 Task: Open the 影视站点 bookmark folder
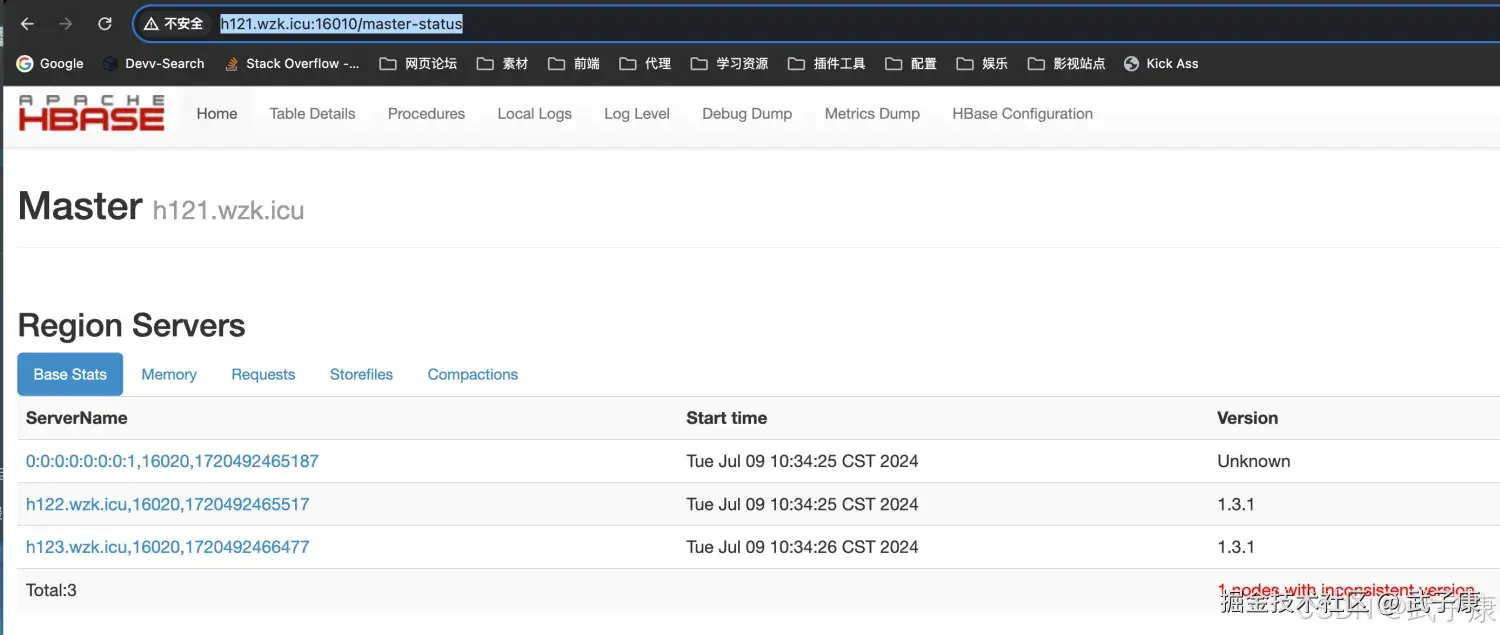(x=1066, y=63)
